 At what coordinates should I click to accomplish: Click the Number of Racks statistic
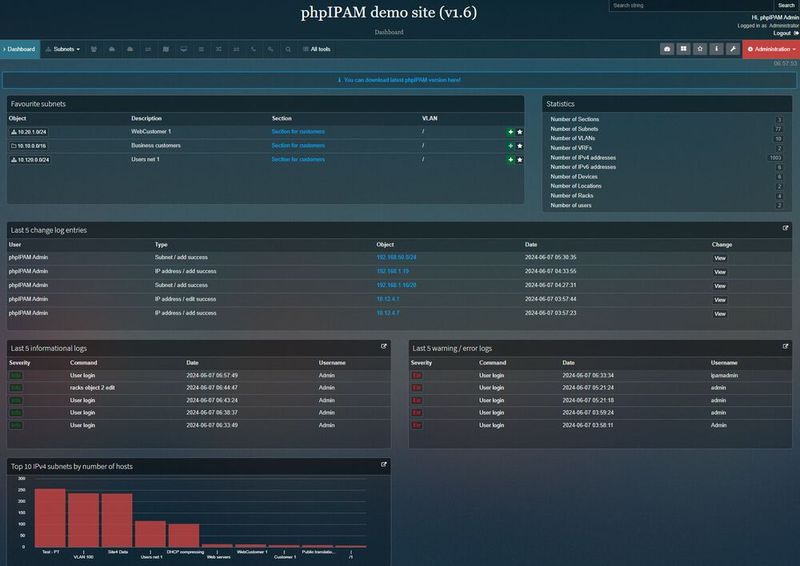(666, 195)
